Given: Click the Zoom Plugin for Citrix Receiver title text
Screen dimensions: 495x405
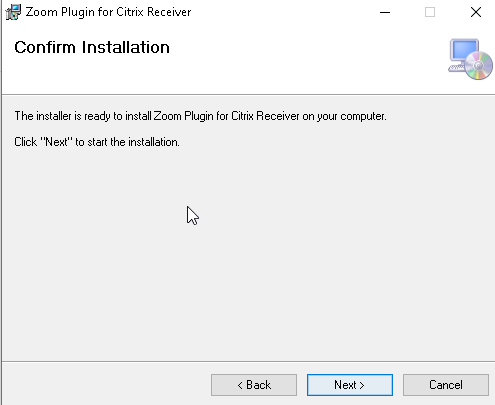Looking at the screenshot, I should pos(108,12).
